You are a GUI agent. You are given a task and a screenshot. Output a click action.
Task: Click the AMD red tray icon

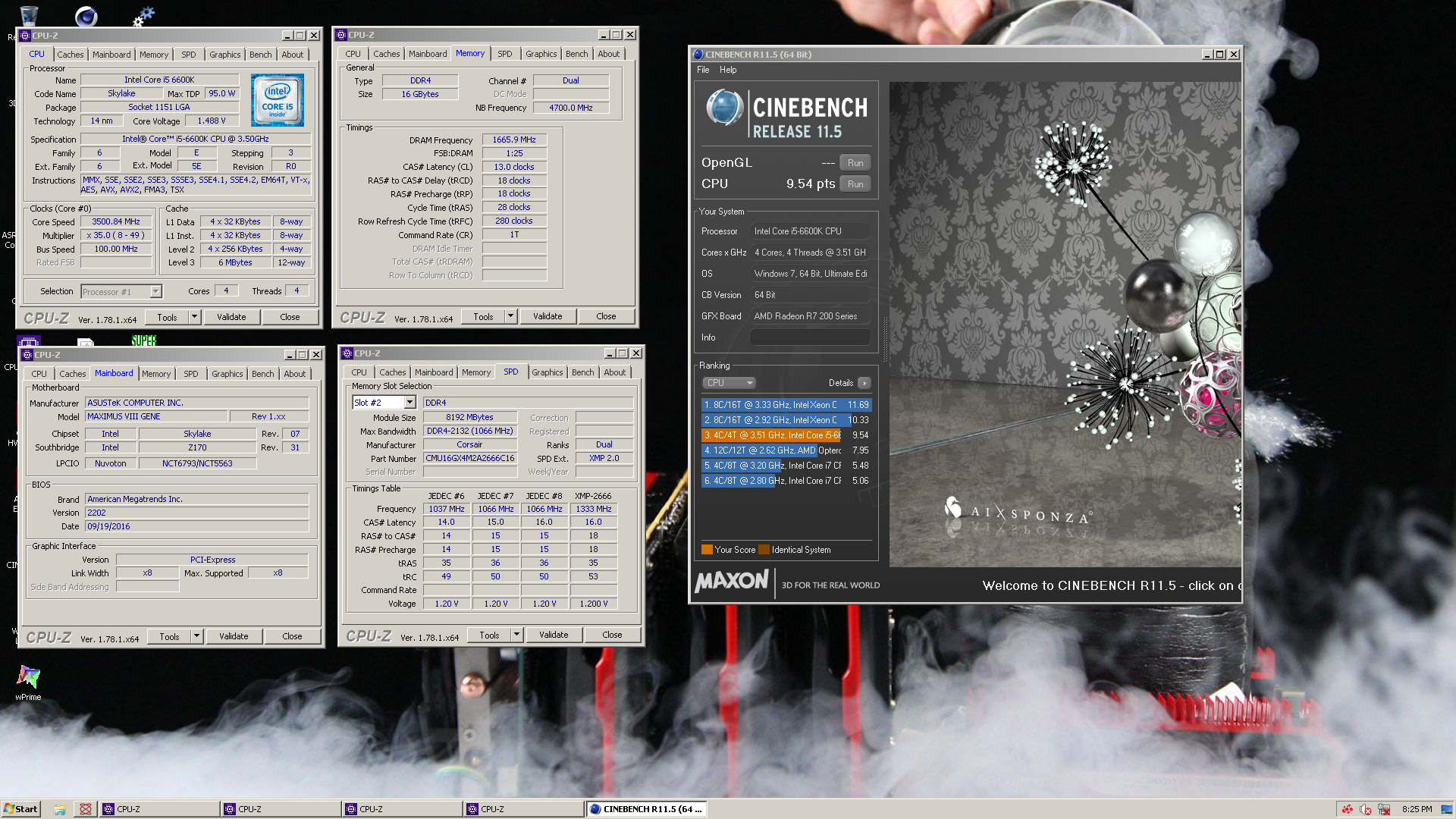pos(1348,809)
